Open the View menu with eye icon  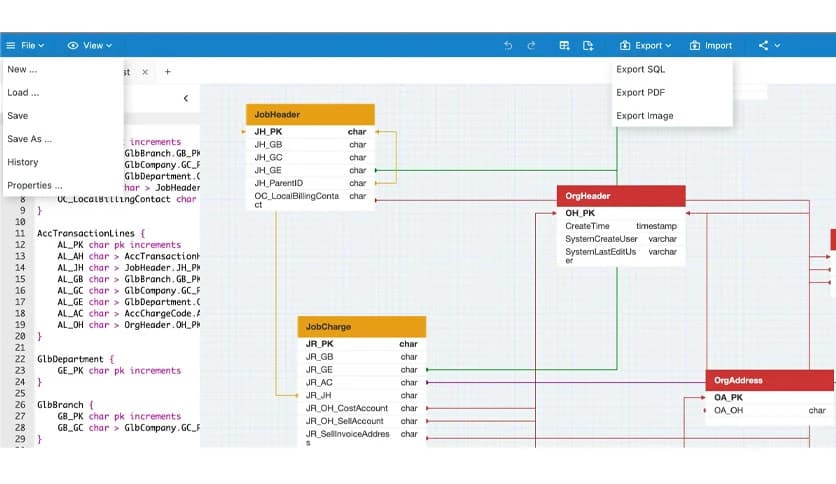[90, 46]
